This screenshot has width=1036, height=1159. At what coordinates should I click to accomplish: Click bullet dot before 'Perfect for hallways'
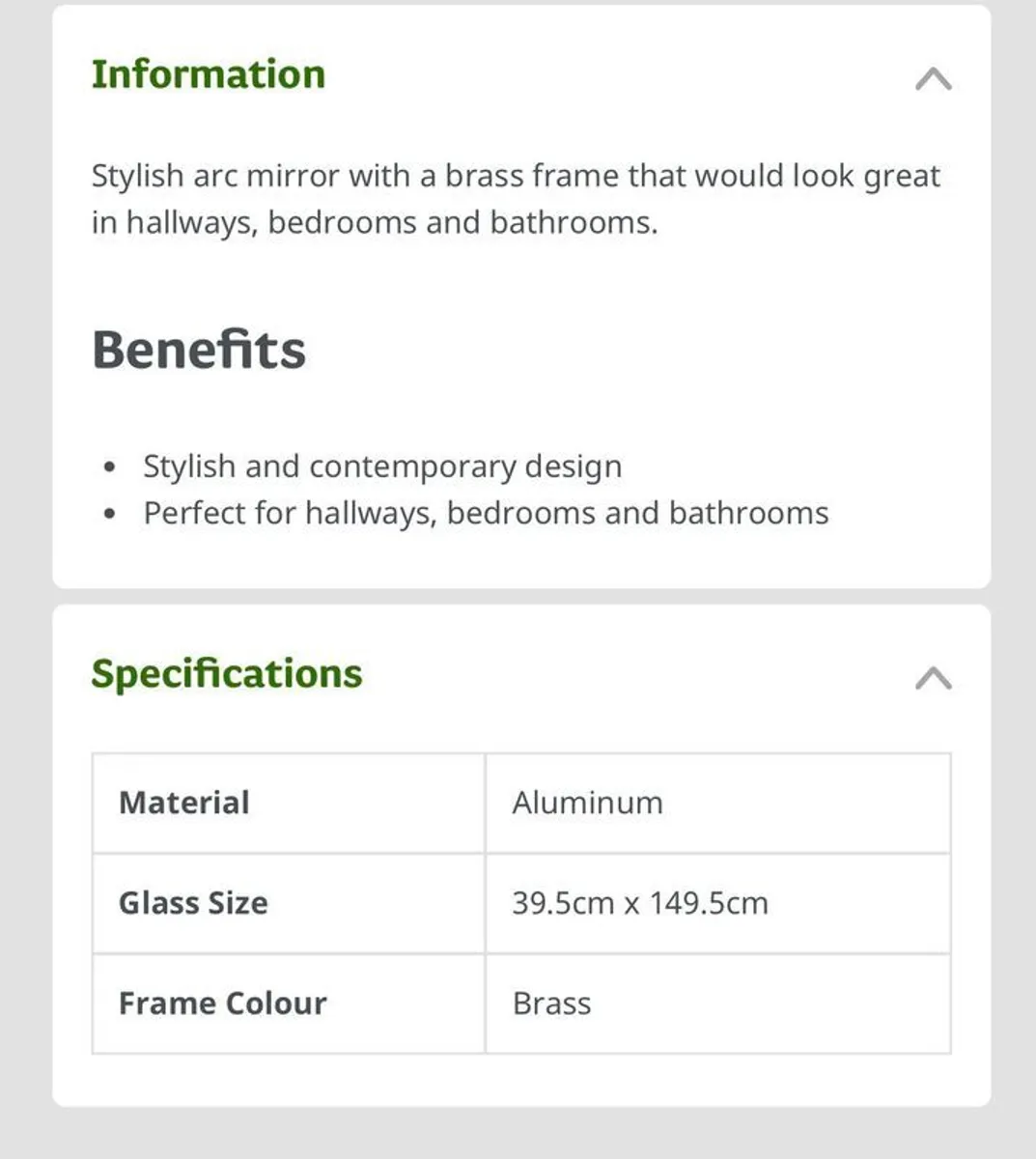pyautogui.click(x=110, y=514)
